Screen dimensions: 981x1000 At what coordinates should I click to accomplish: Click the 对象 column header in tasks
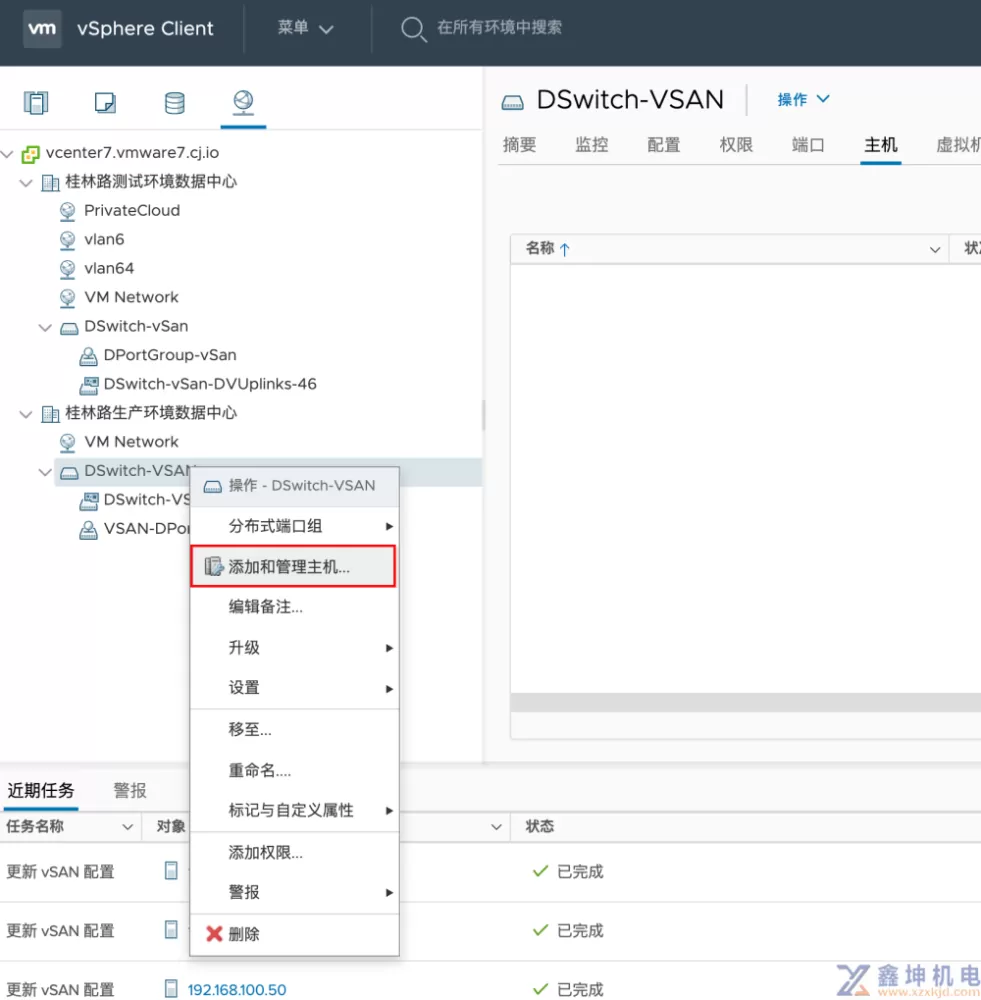click(x=170, y=827)
